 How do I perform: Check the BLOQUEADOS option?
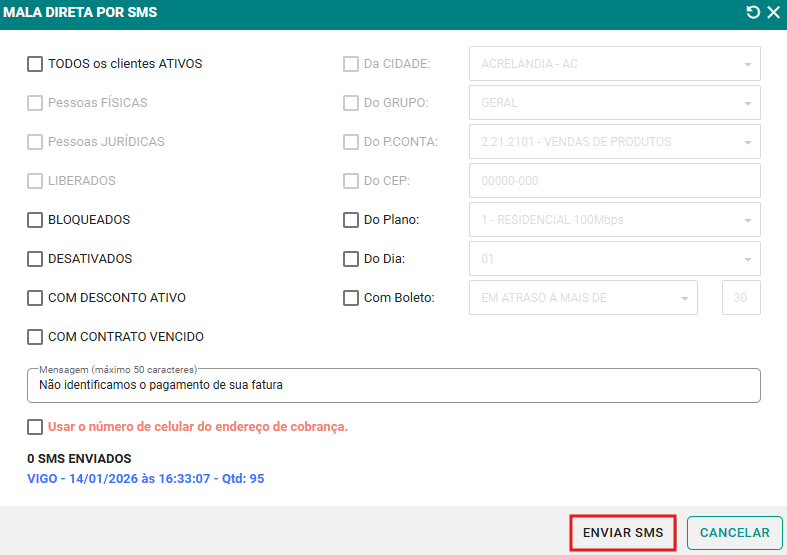click(x=35, y=220)
